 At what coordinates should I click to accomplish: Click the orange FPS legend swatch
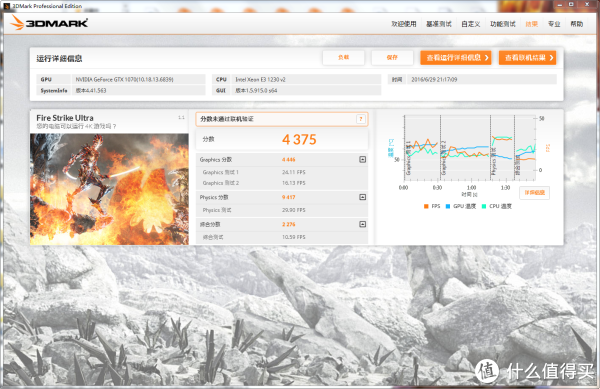tap(426, 206)
